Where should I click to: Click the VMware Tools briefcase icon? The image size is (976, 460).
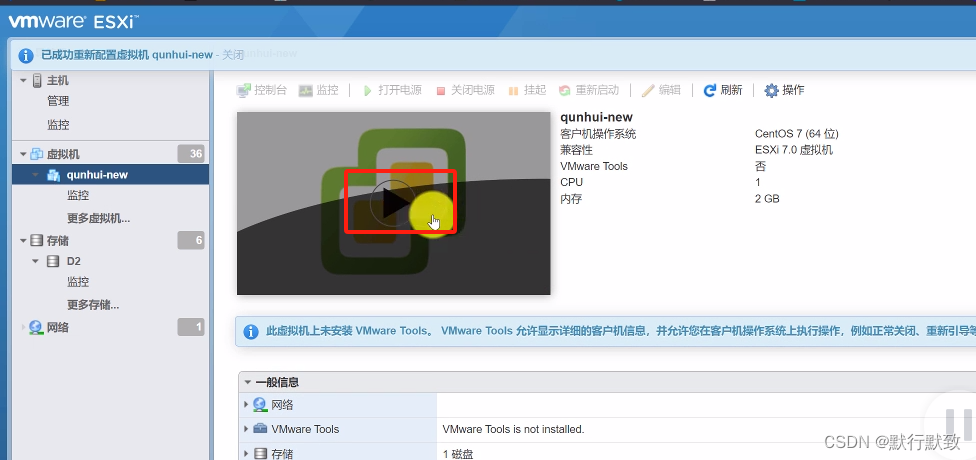pyautogui.click(x=260, y=429)
